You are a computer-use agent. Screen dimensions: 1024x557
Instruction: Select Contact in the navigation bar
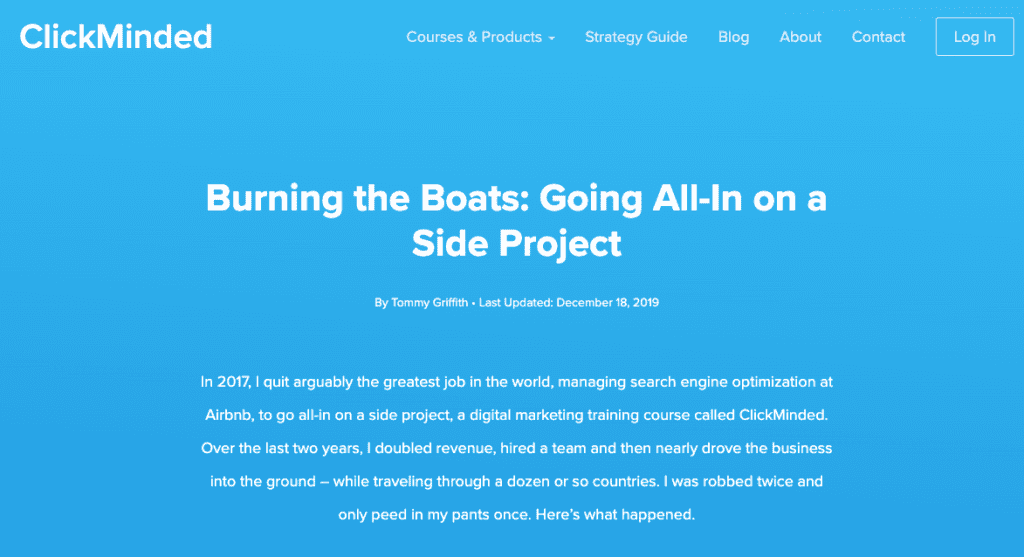878,37
